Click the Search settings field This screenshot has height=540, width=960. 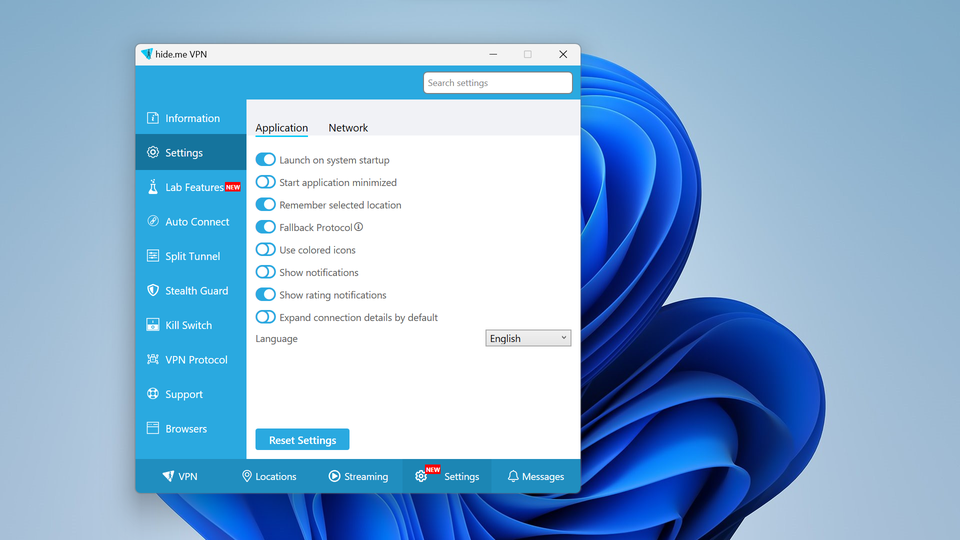[498, 83]
